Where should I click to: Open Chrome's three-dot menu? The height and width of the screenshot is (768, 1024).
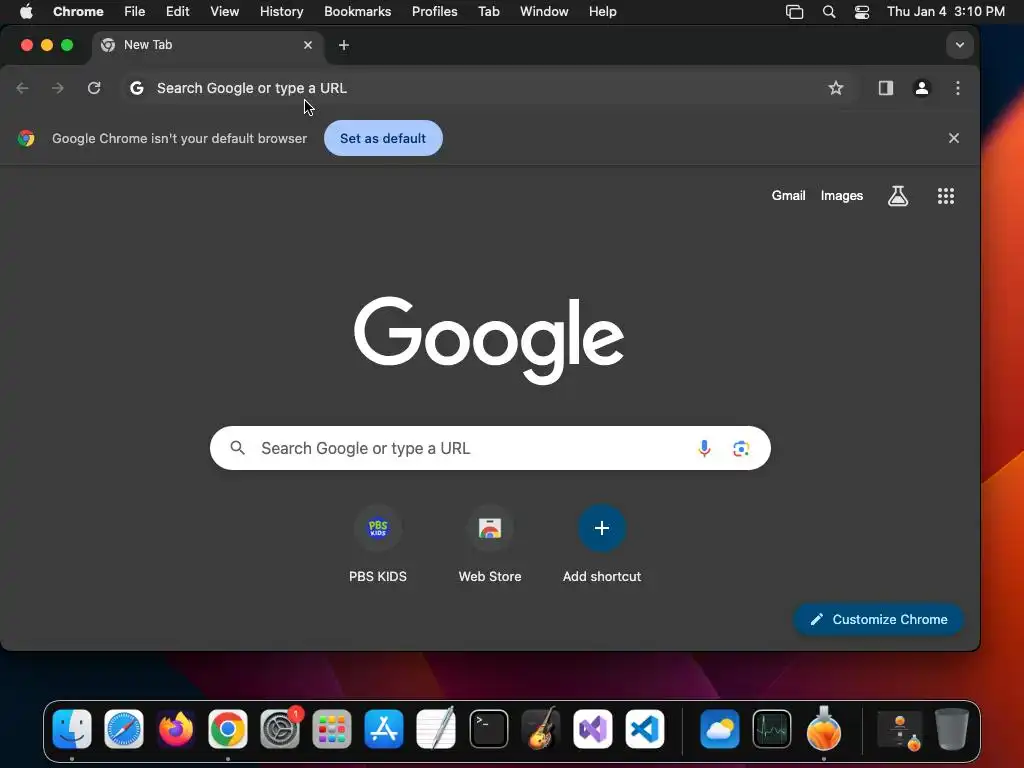(957, 88)
